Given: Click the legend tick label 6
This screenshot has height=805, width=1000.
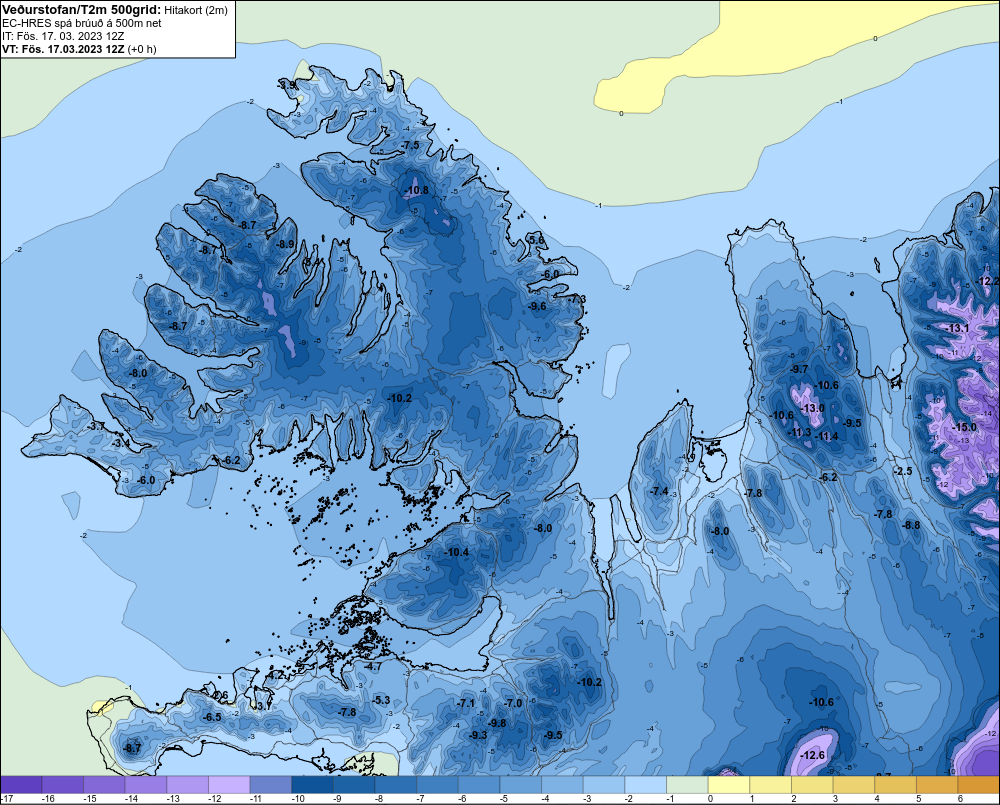Looking at the screenshot, I should click(x=960, y=799).
